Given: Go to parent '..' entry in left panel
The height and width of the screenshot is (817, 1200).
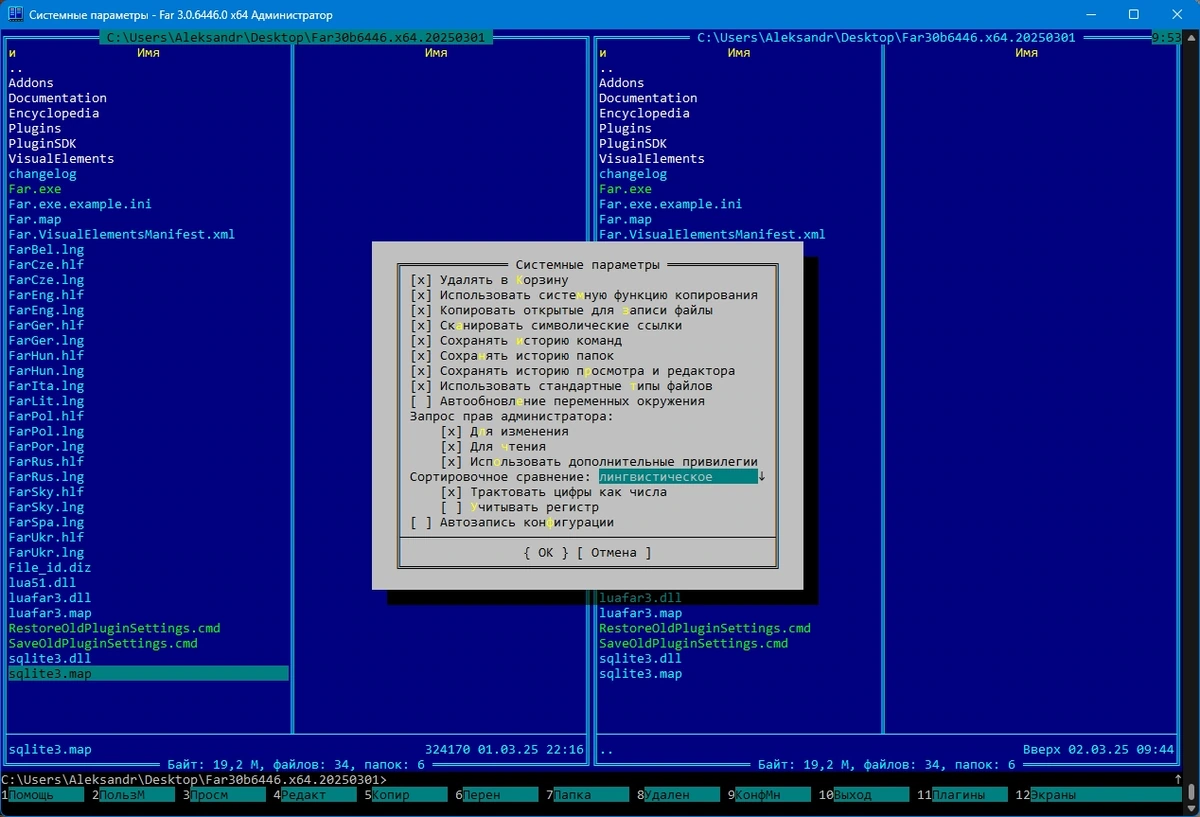Looking at the screenshot, I should coord(16,68).
